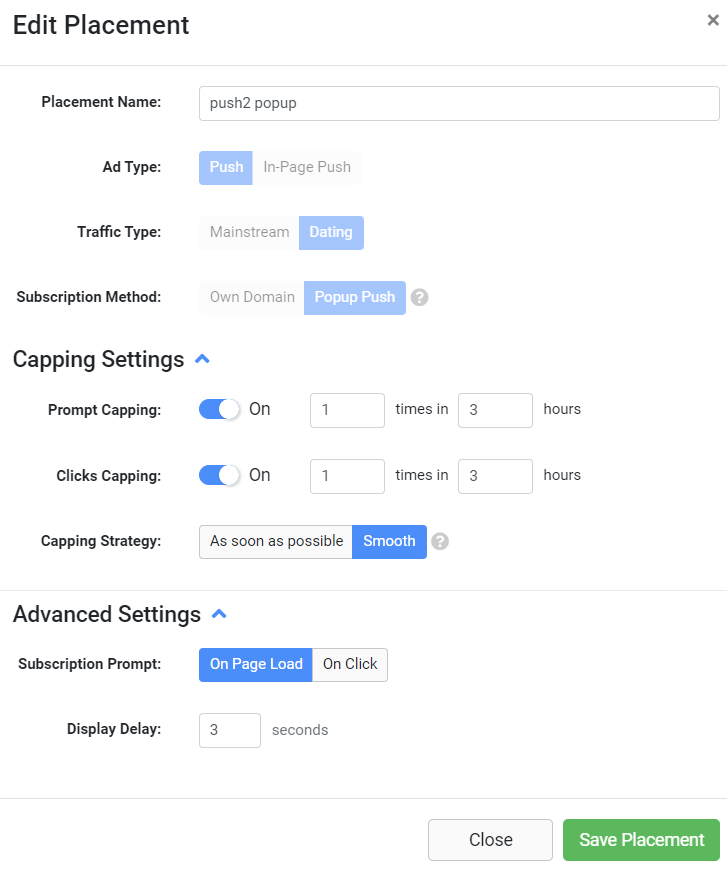Close the Edit Placement dialog with X
The height and width of the screenshot is (869, 727).
pyautogui.click(x=713, y=20)
